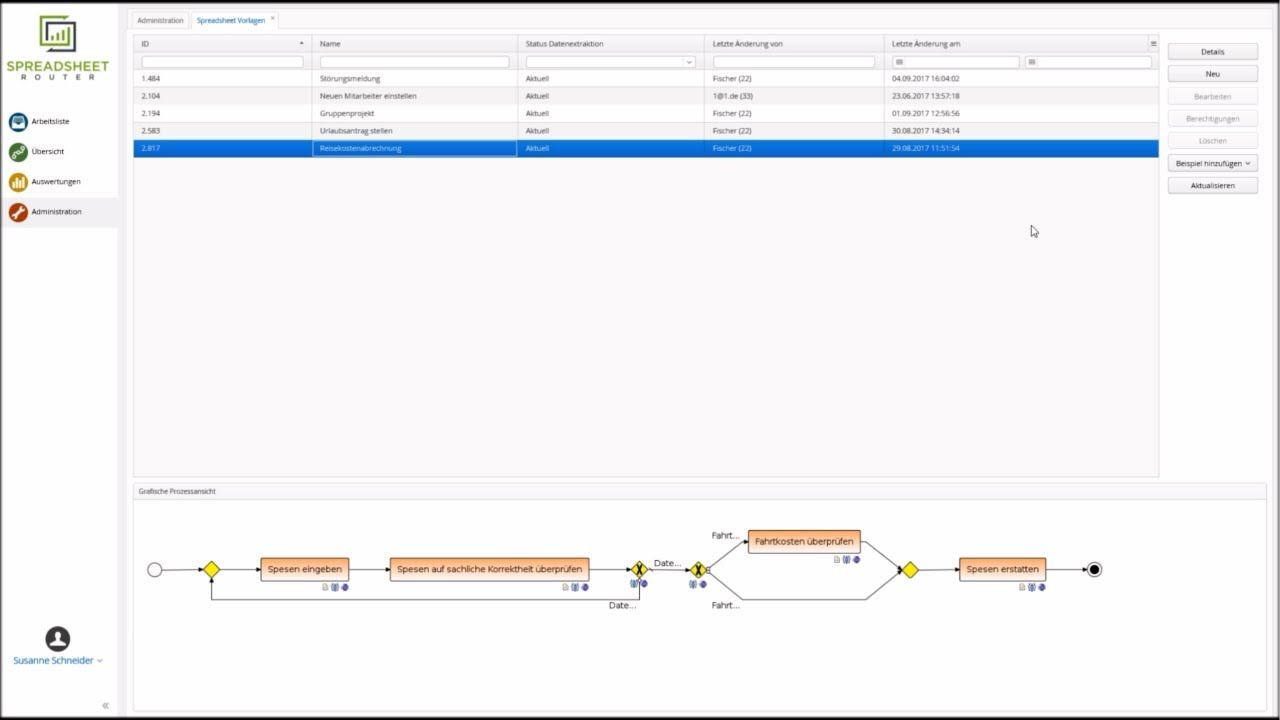Focus the Name filter field

(414, 62)
